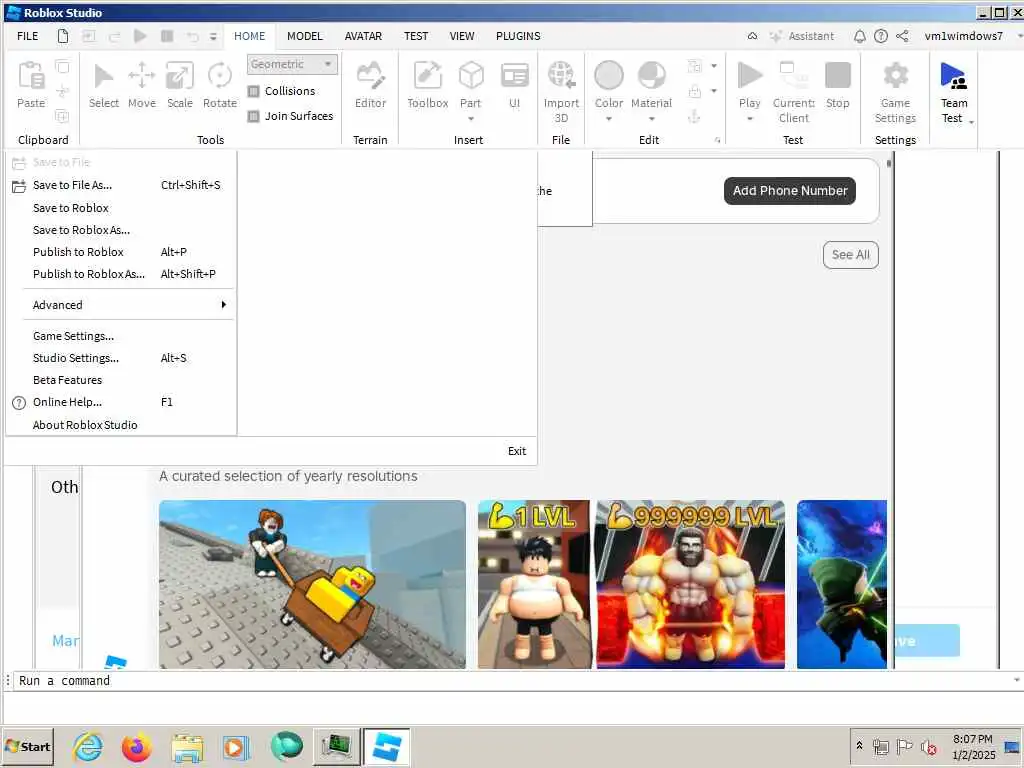Screen dimensions: 1024x768
Task: Expand the Team Test dropdown arrow
Action: [971, 122]
